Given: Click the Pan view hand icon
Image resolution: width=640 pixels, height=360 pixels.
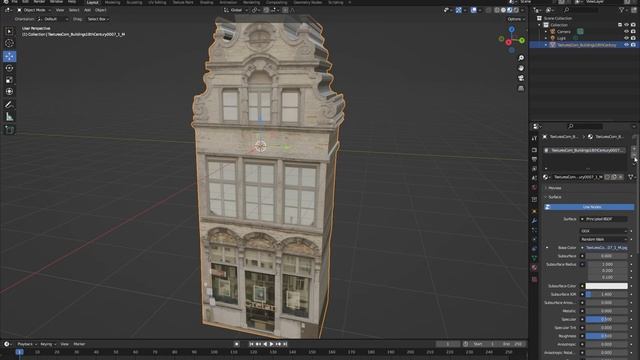Looking at the screenshot, I should 521,68.
